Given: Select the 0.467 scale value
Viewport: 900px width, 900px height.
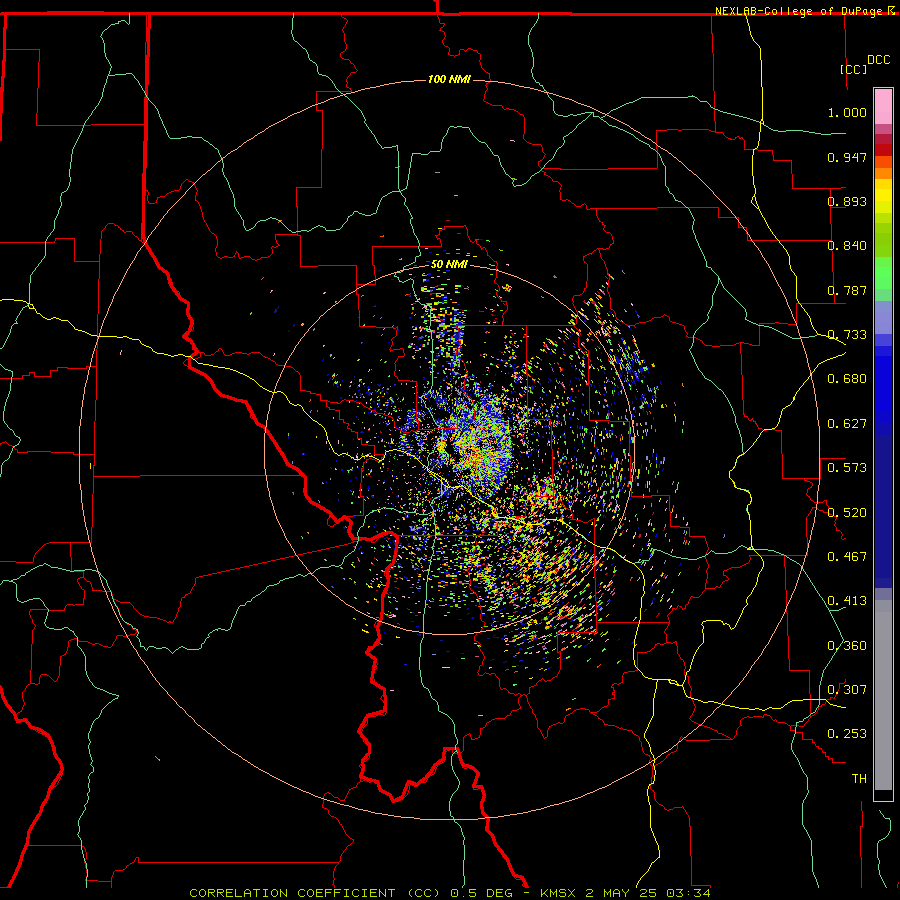Looking at the screenshot, I should pos(847,557).
